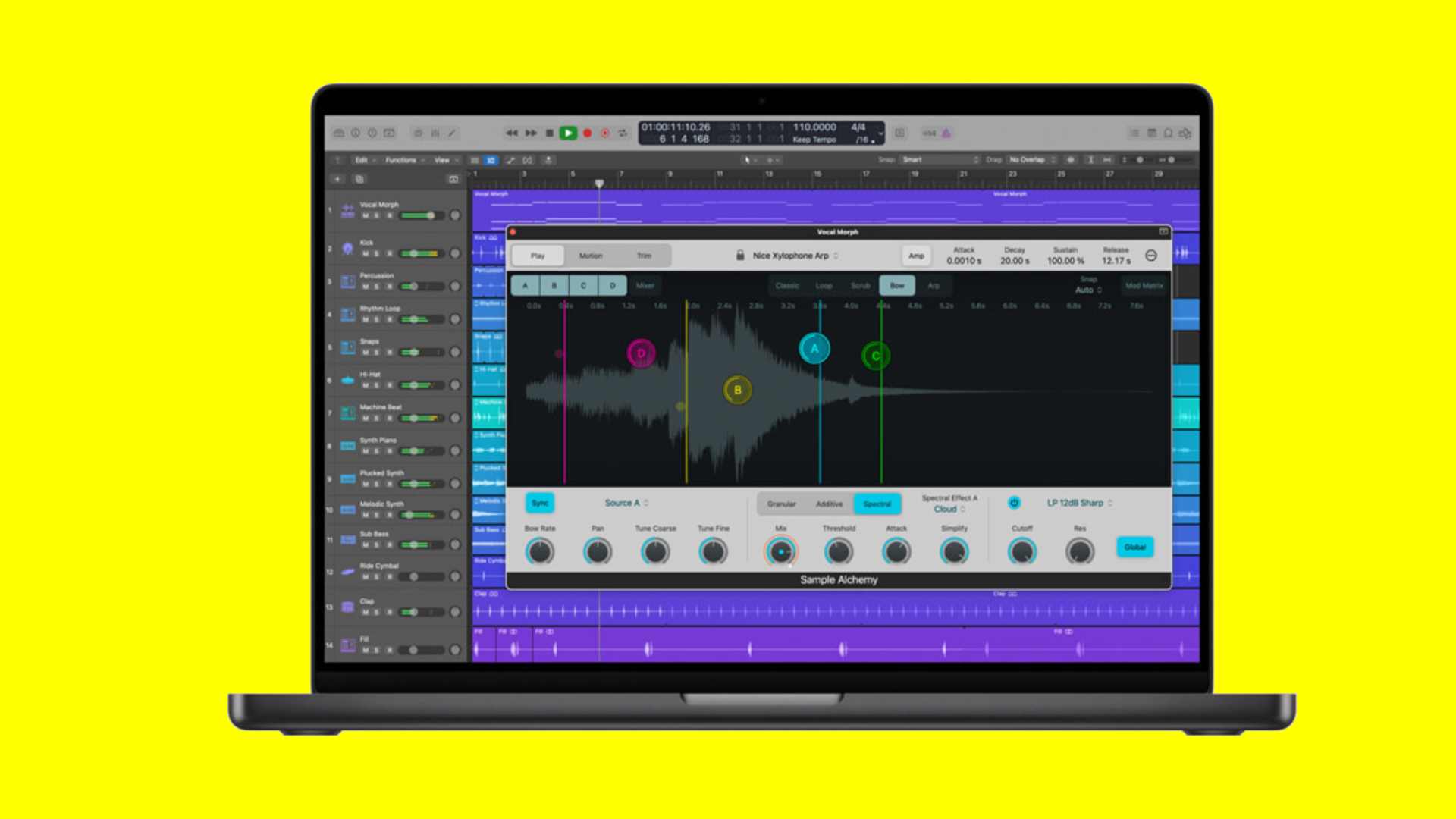1456x819 pixels.
Task: Open the List Editors icon
Action: (1134, 133)
